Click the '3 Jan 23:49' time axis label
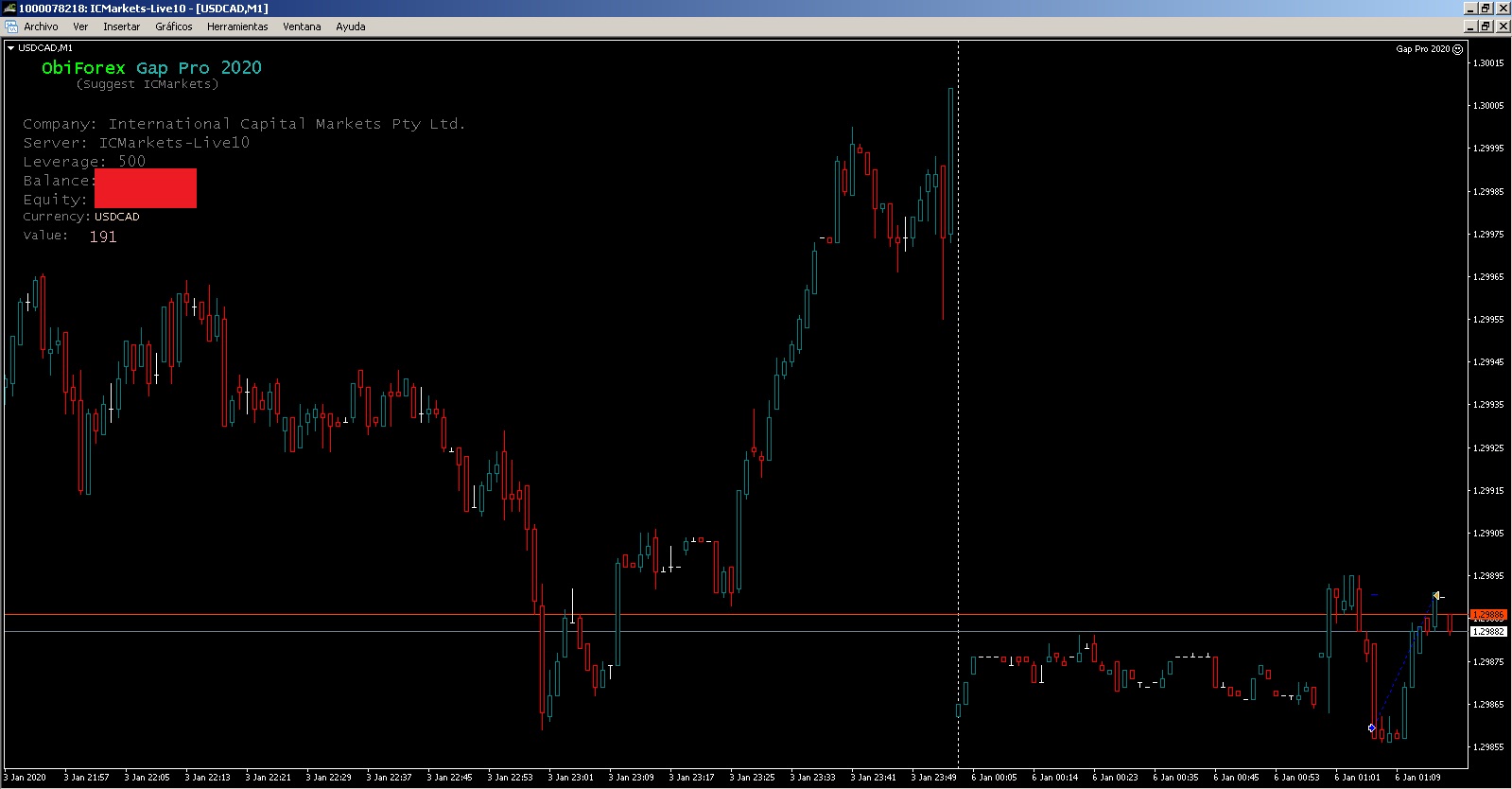 (933, 778)
